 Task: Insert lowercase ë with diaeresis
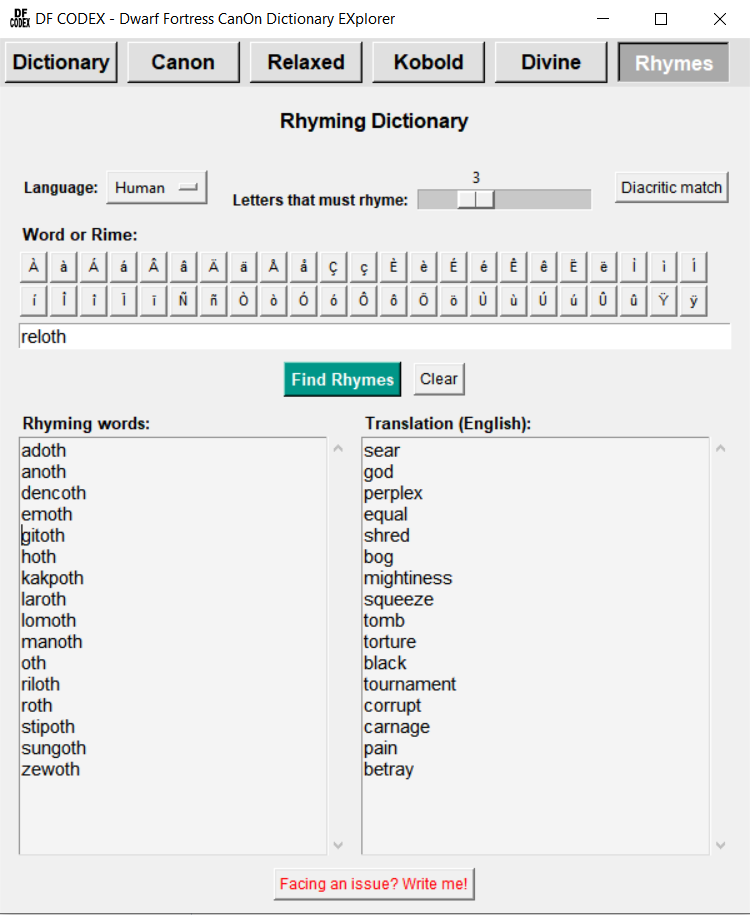pos(604,267)
